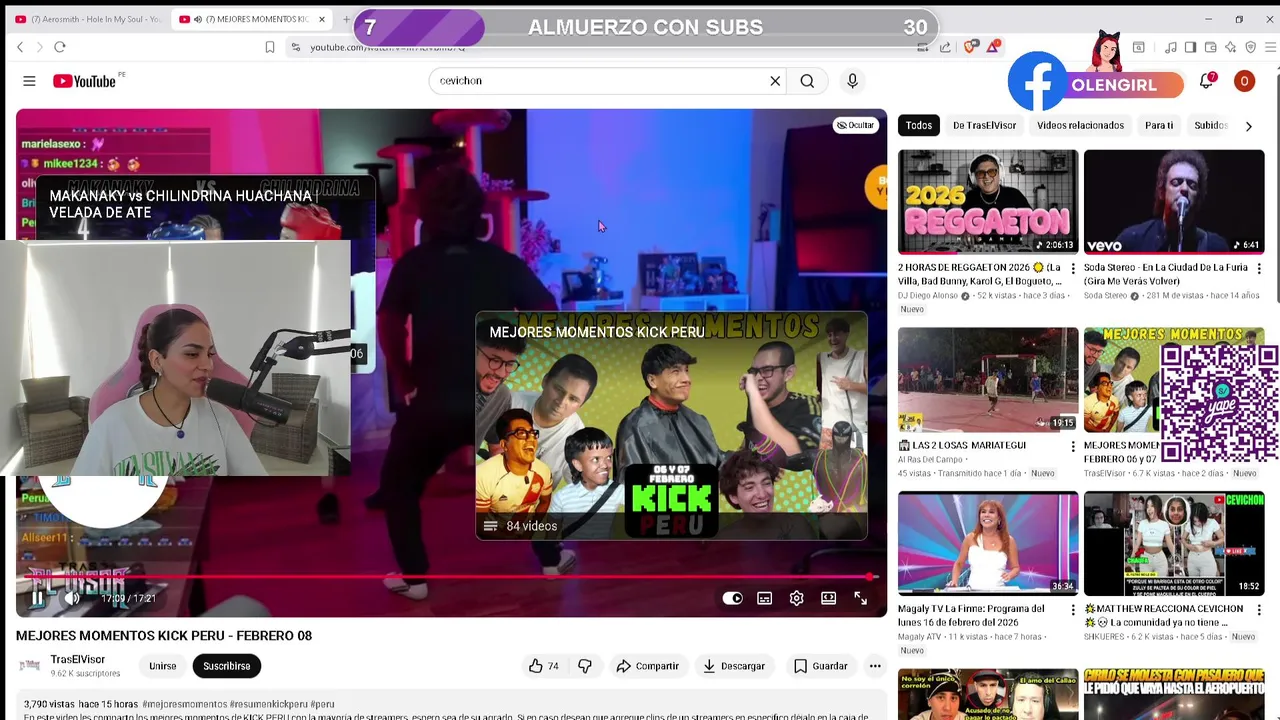Open options for the Magaly TV La Firme video
Screen dimensions: 1280x720
[x=1073, y=610]
